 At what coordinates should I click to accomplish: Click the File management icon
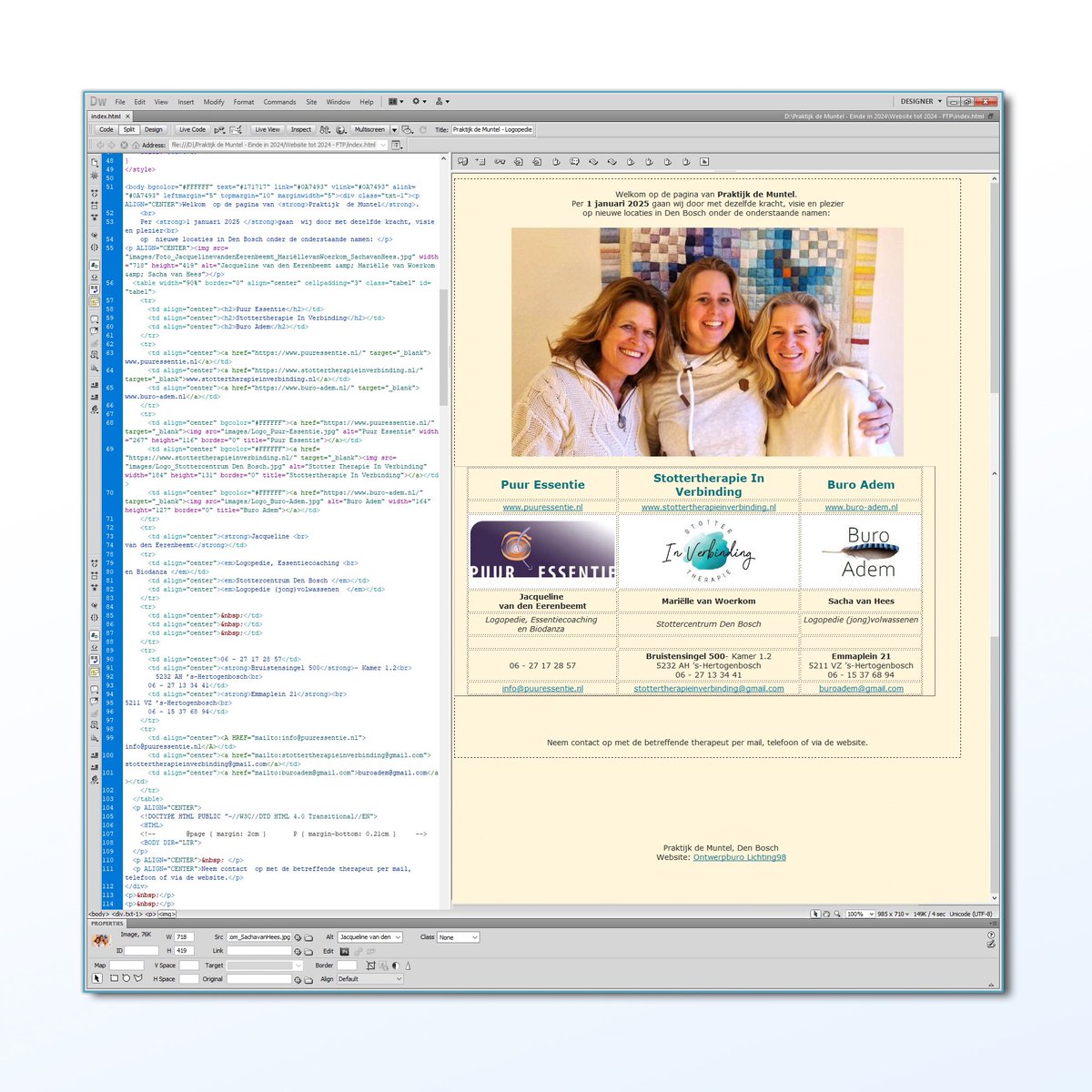pyautogui.click(x=326, y=129)
